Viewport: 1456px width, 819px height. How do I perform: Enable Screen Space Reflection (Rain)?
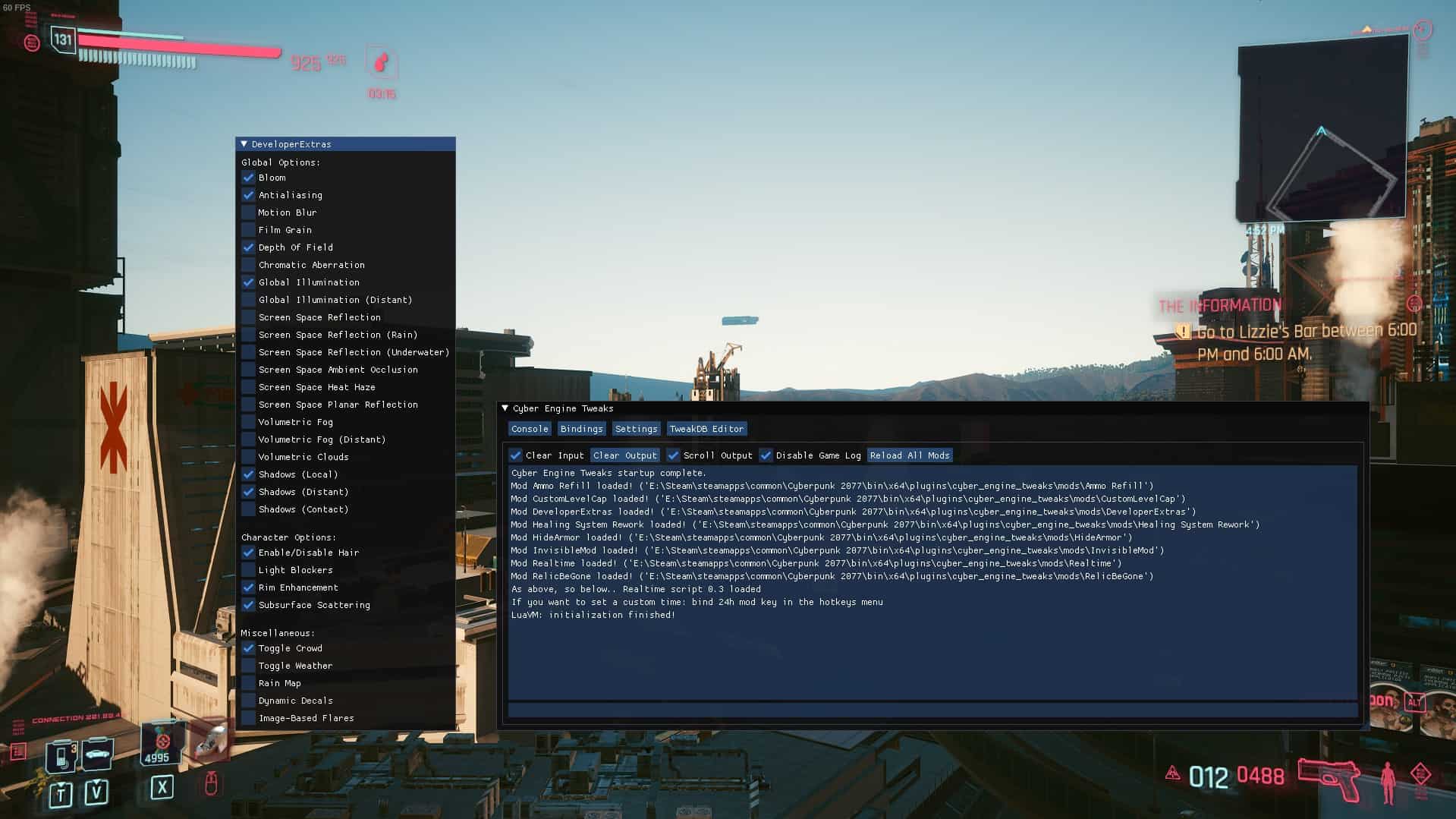248,335
